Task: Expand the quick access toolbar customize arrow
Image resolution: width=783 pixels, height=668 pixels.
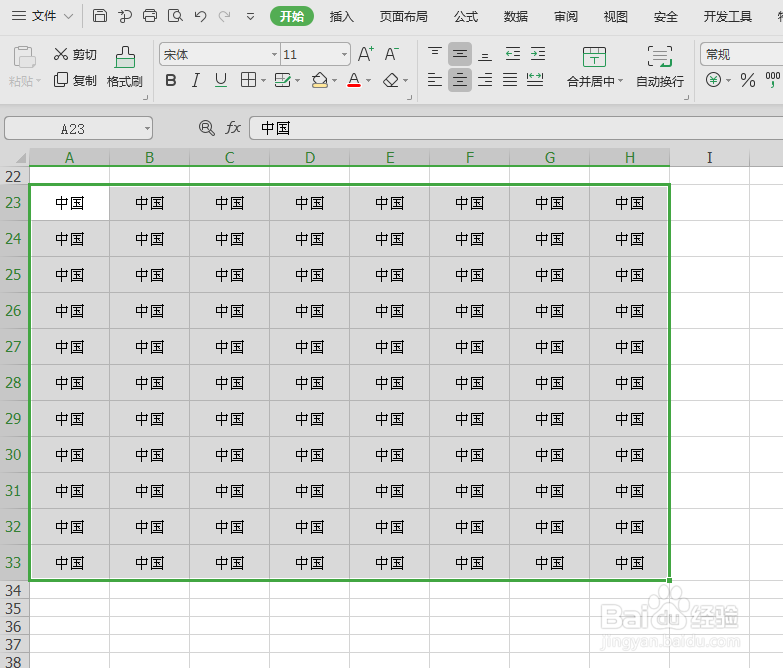Action: pos(251,17)
